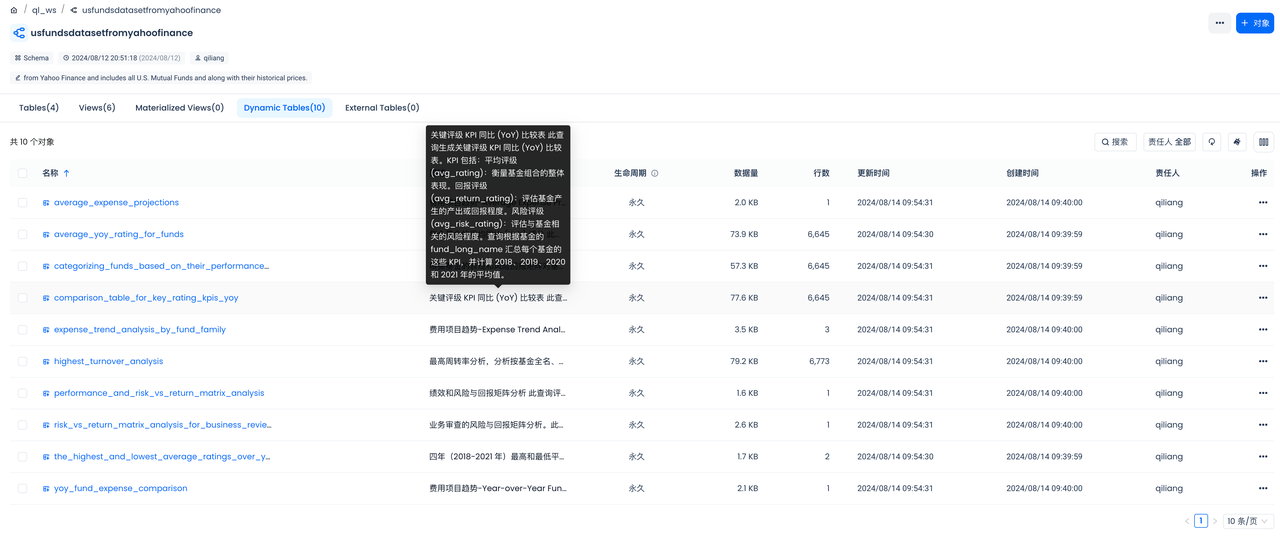Go to home via breadcrumb icon
This screenshot has height=537, width=1280.
(14, 10)
